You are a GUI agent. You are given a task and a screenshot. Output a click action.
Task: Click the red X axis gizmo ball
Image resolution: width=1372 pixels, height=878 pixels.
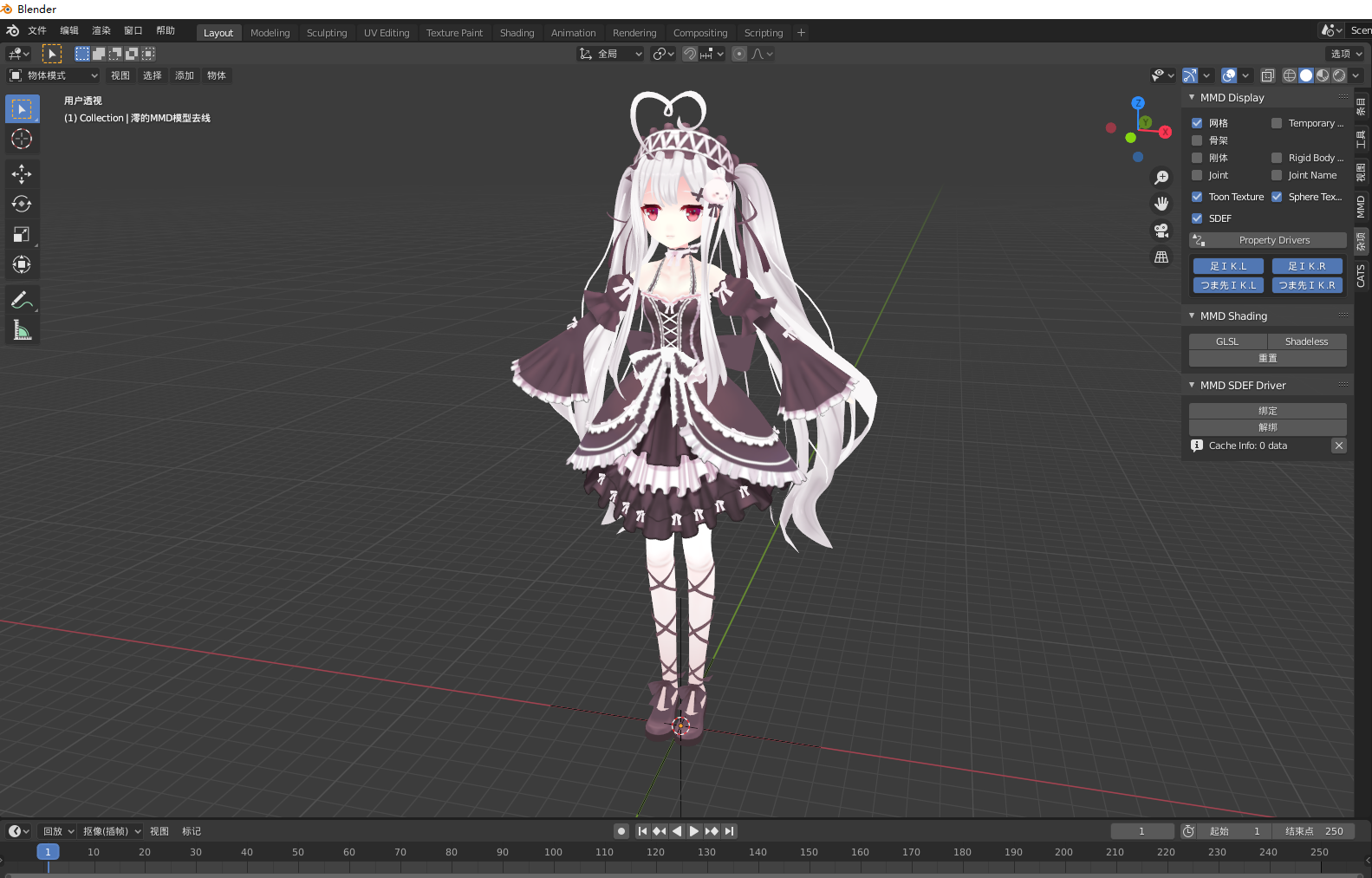1166,132
